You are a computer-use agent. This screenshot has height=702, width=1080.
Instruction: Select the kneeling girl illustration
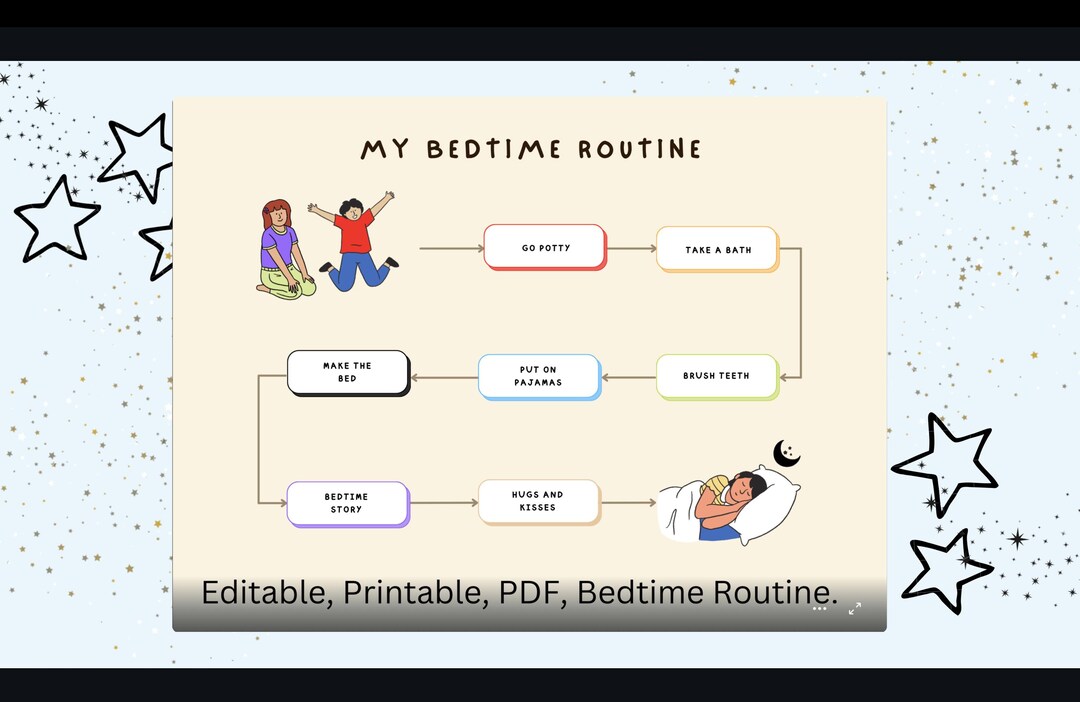click(x=285, y=250)
